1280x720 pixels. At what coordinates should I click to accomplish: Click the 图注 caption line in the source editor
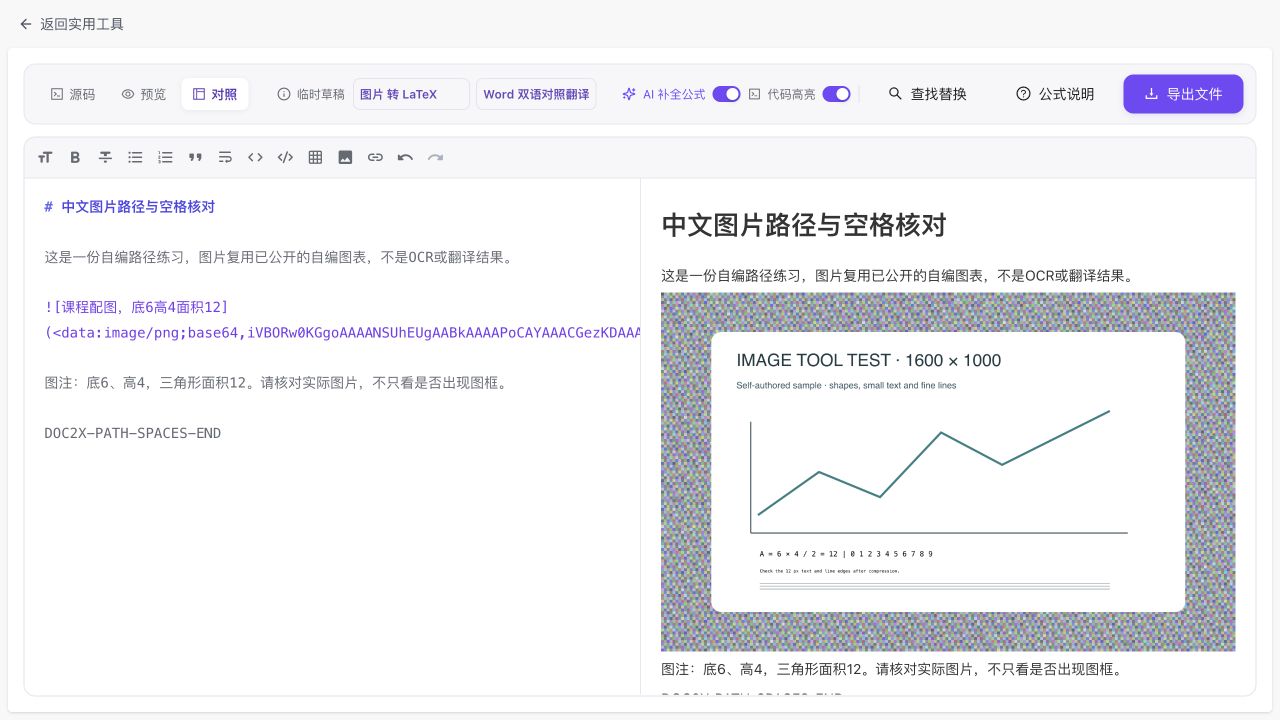(275, 382)
